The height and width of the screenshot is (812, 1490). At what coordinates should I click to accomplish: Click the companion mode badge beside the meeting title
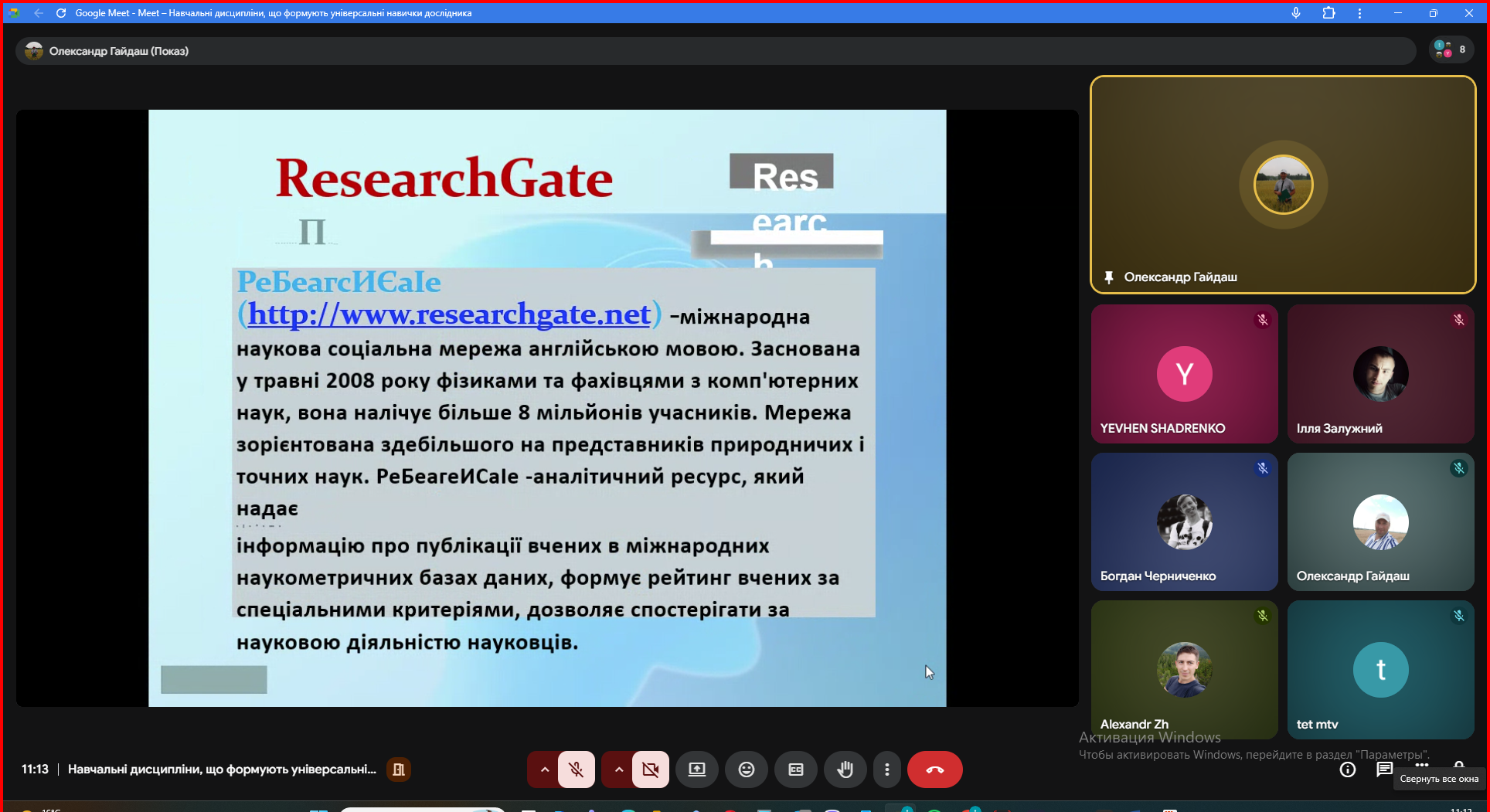point(399,770)
